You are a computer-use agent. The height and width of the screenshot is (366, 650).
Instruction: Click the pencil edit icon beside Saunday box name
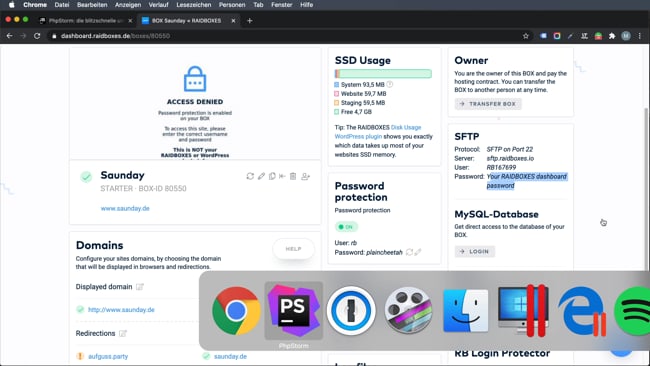point(261,176)
